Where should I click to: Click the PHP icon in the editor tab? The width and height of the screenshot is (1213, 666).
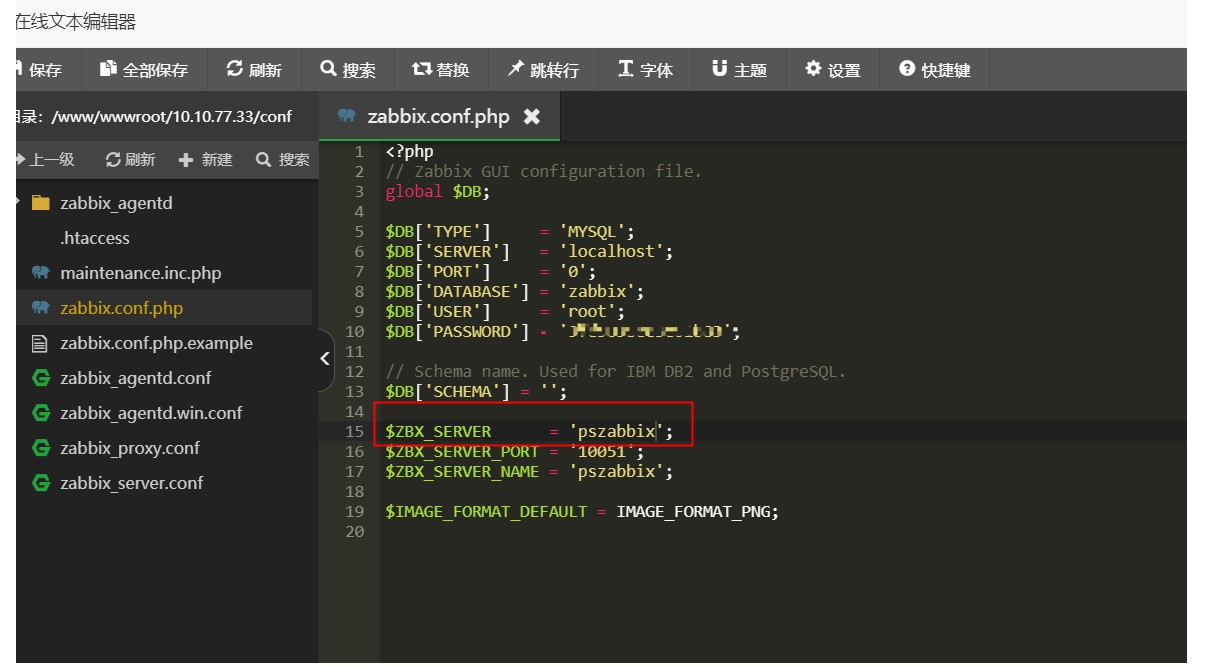(x=347, y=116)
